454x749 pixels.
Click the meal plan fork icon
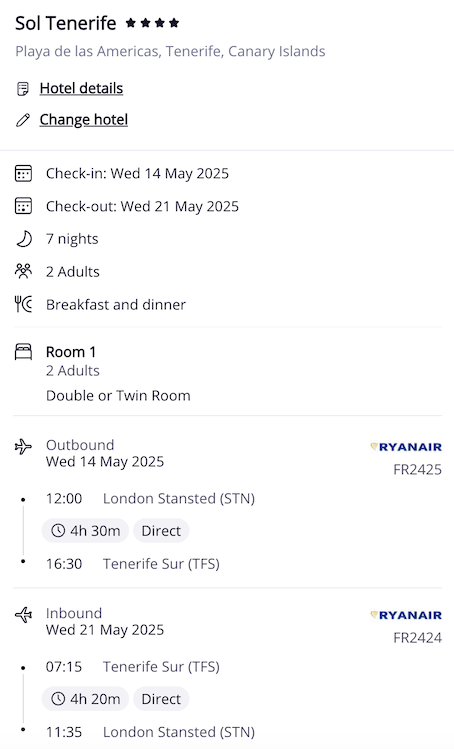click(23, 304)
